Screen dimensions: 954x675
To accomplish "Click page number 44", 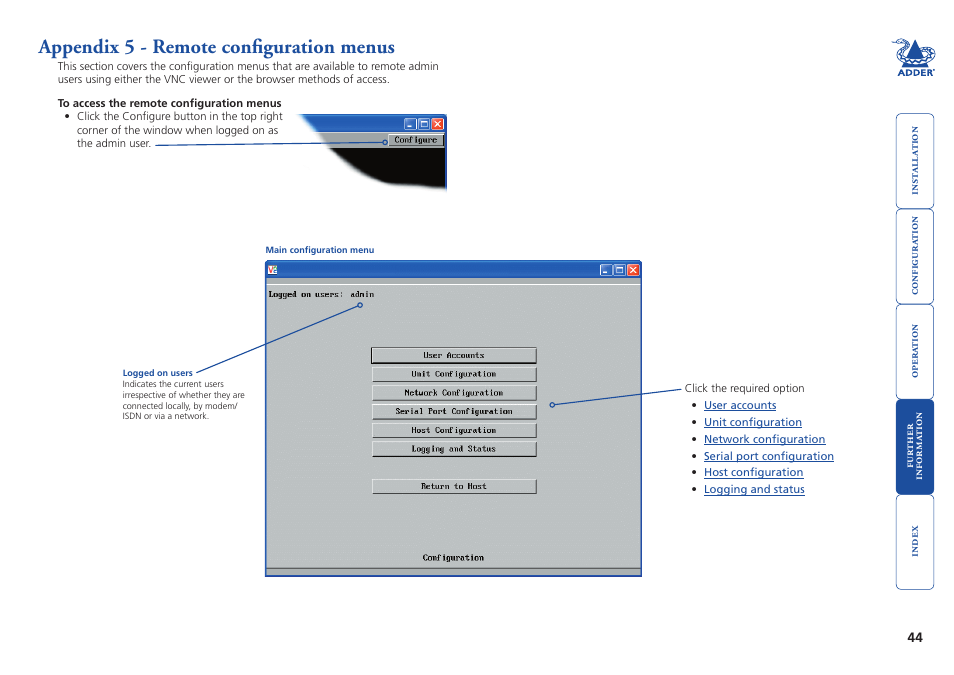I will coord(914,637).
